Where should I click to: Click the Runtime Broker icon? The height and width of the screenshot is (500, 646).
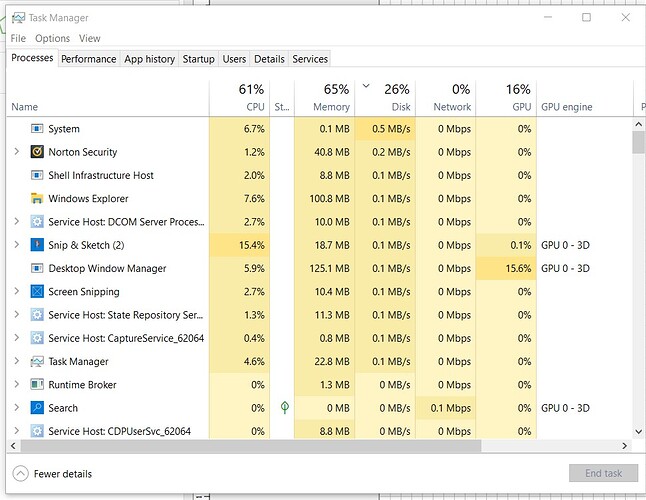tap(37, 385)
